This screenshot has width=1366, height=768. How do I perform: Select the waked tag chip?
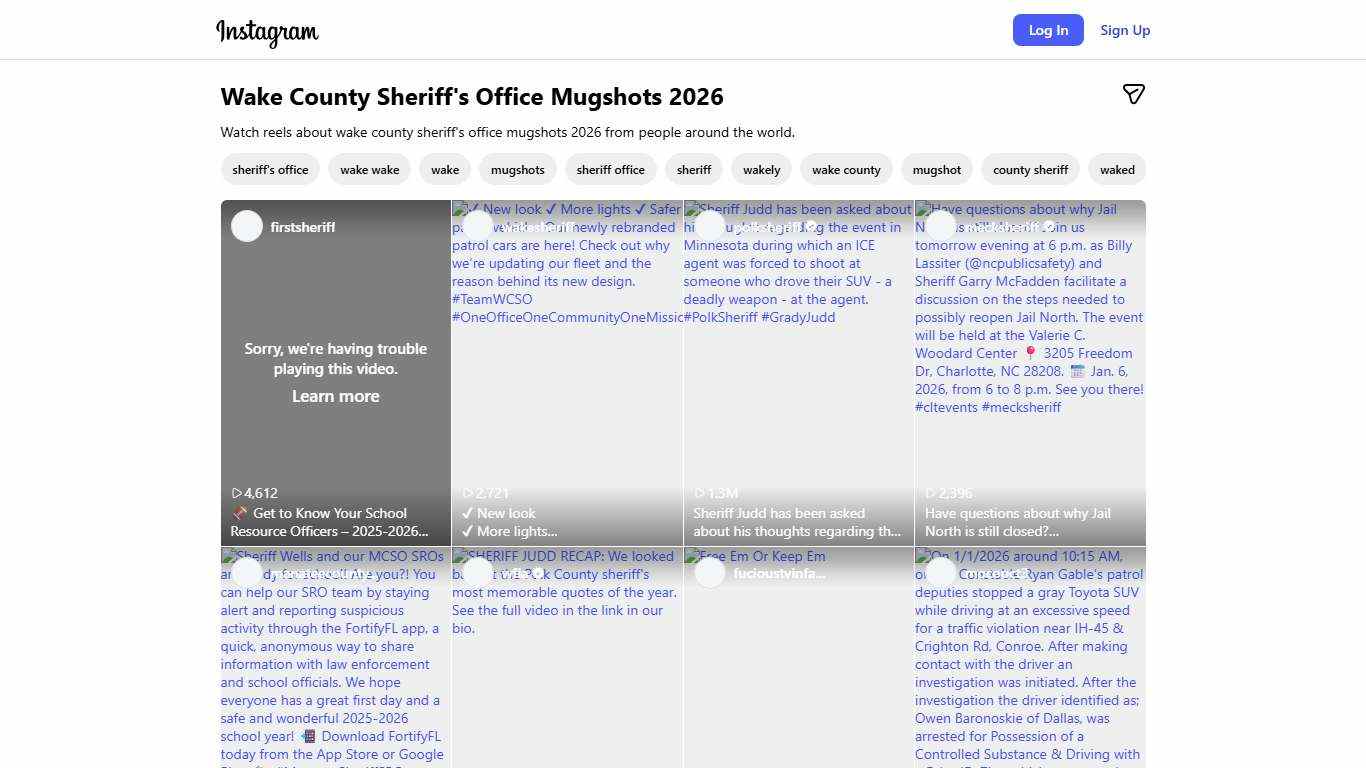click(x=1117, y=169)
